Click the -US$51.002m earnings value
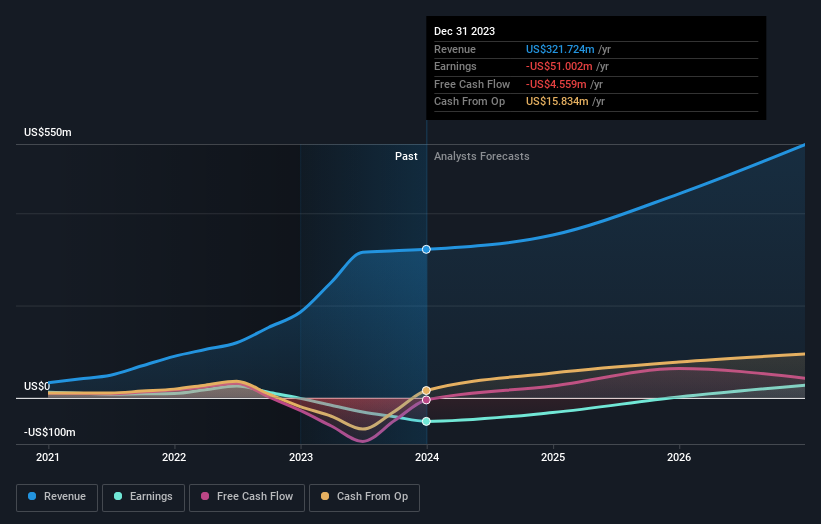821x524 pixels. click(559, 66)
